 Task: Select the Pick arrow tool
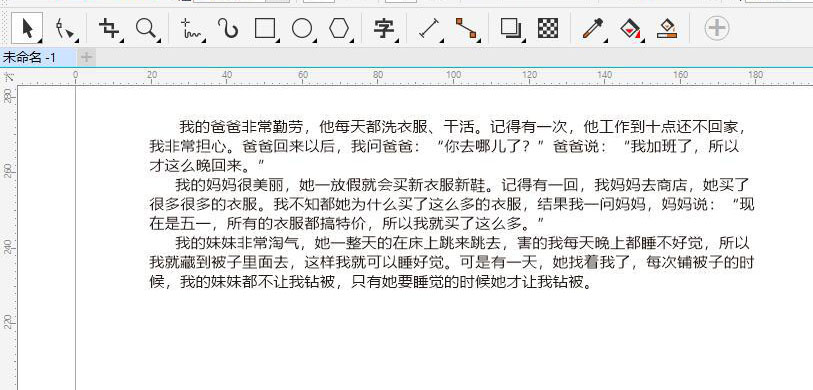[27, 29]
